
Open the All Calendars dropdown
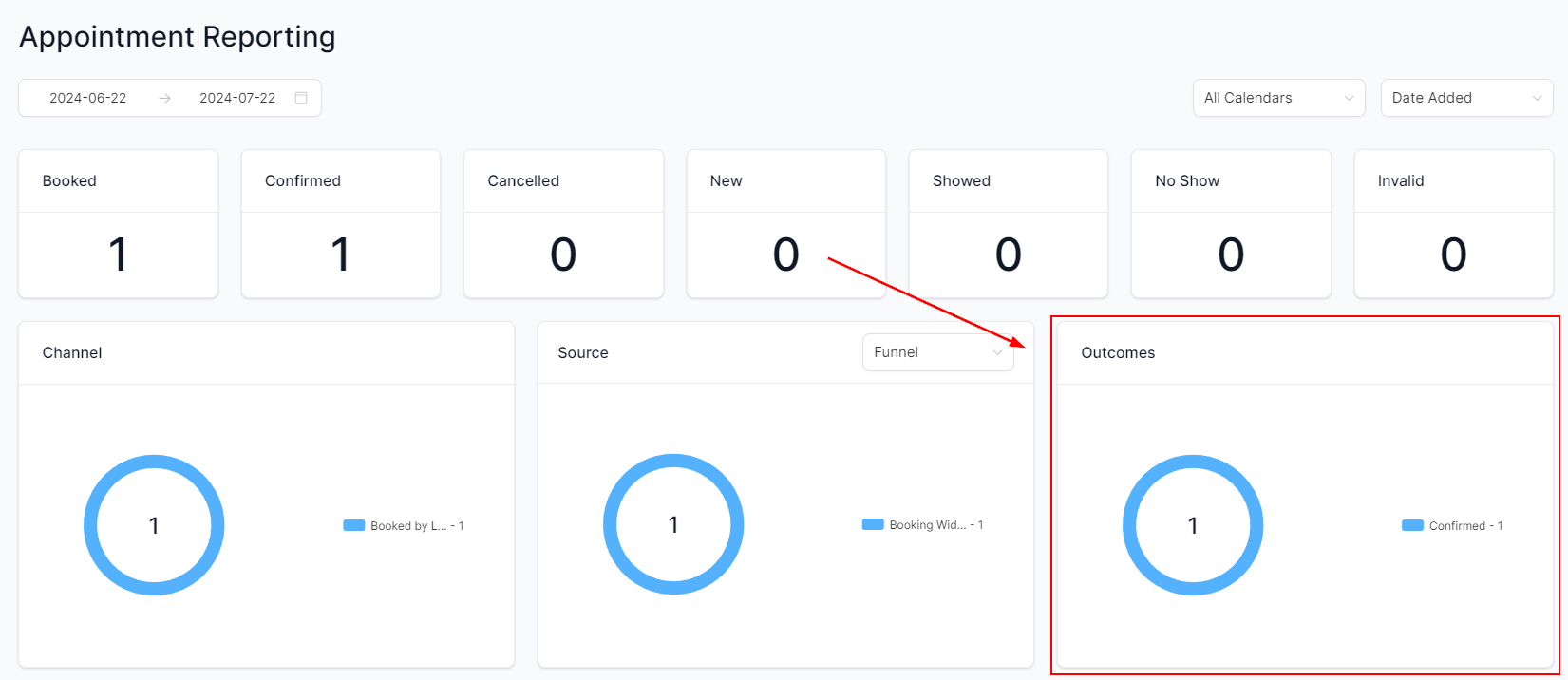click(1278, 98)
